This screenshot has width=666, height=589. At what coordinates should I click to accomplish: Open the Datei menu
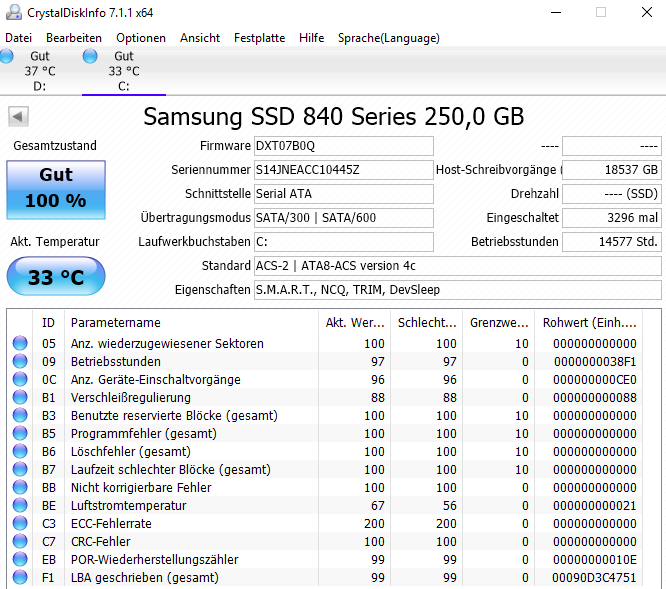pyautogui.click(x=18, y=38)
